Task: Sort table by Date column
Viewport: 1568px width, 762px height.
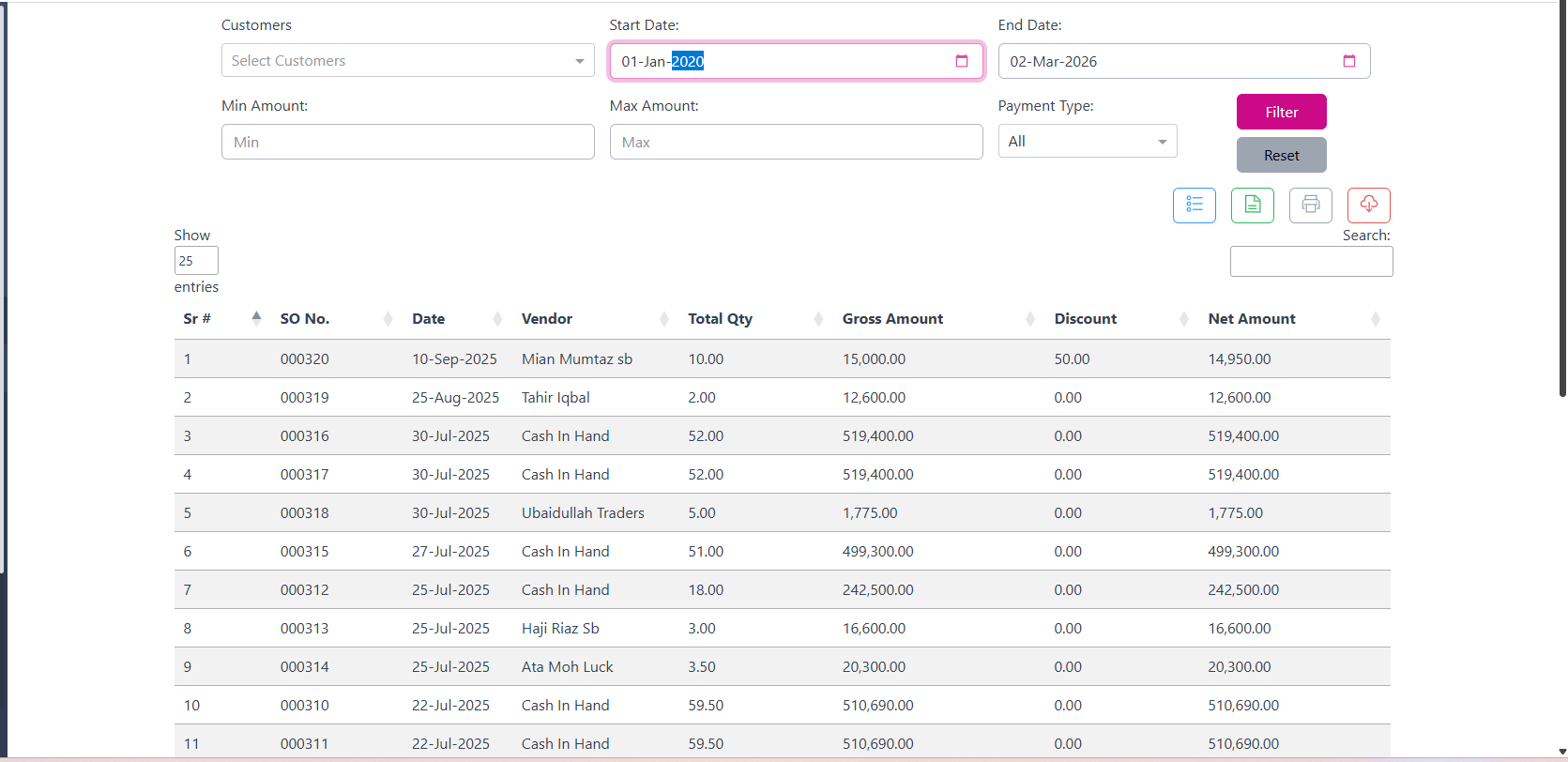Action: 457,319
